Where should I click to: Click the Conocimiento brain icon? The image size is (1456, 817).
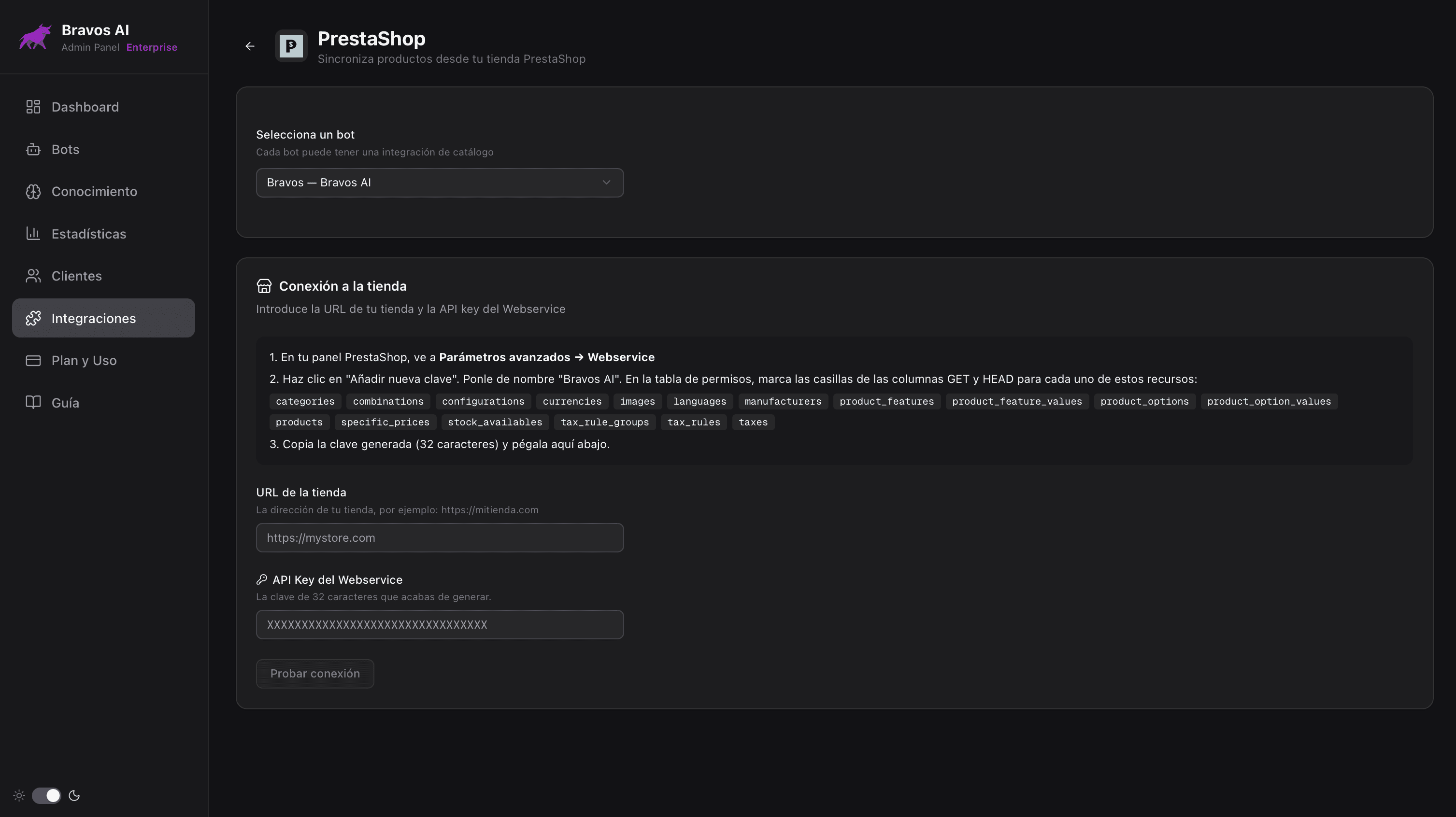coord(33,192)
